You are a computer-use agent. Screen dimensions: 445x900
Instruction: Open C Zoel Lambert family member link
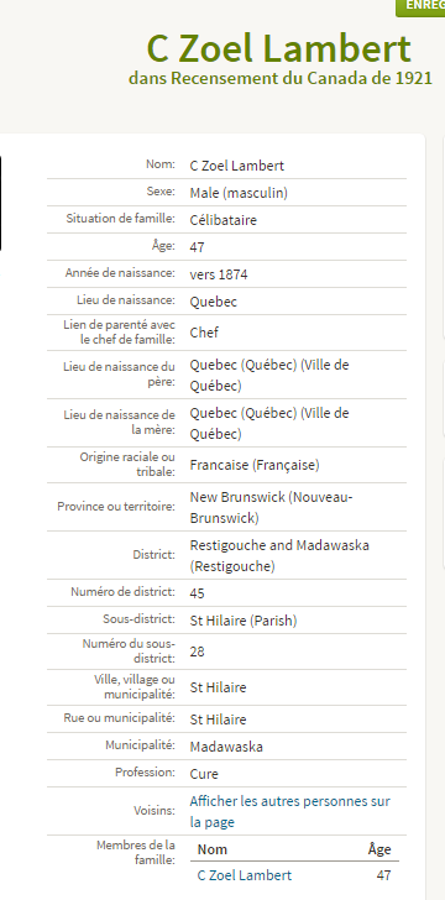click(x=245, y=875)
